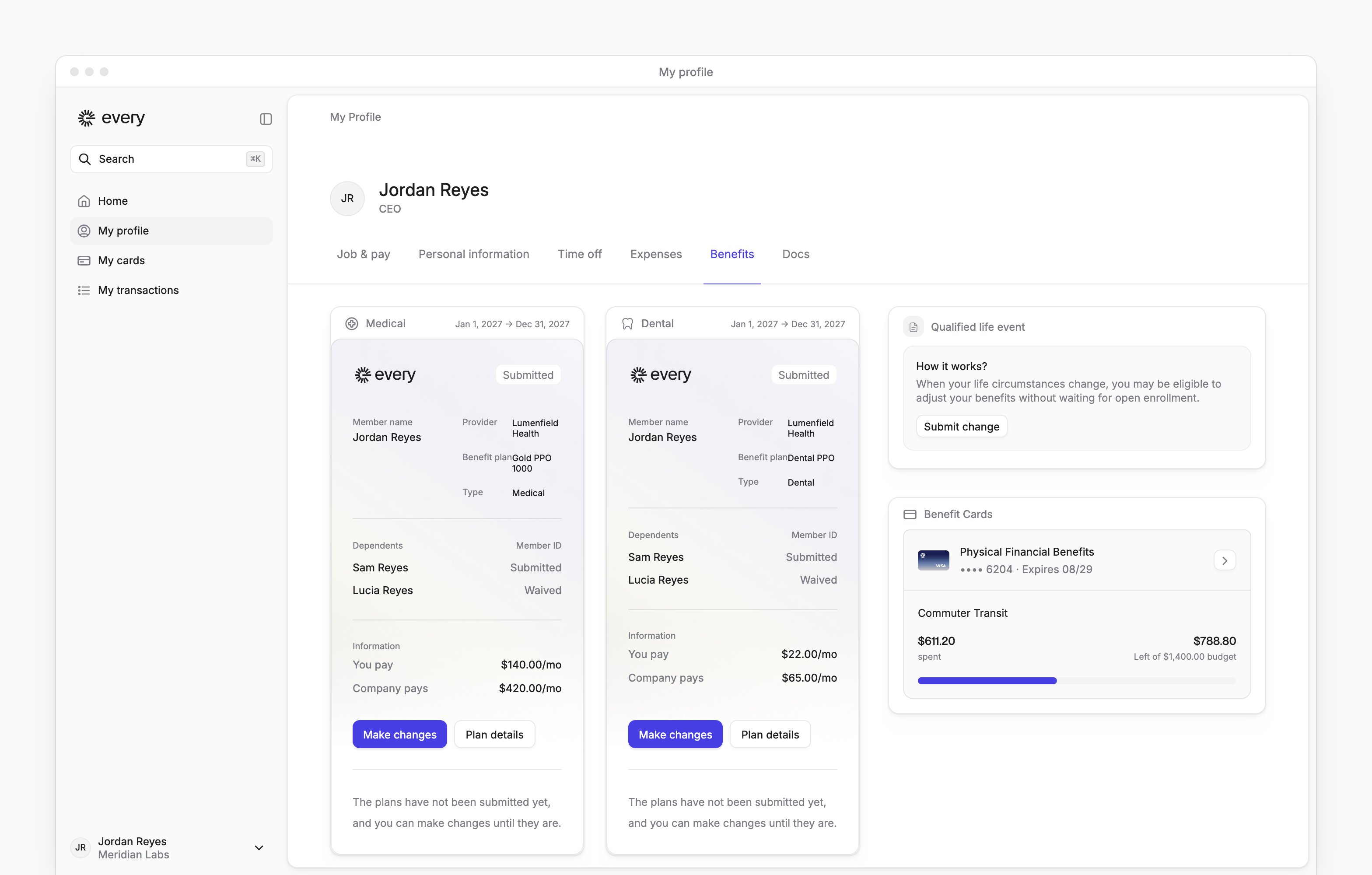Open the Docs tab
The height and width of the screenshot is (875, 1372).
coord(795,254)
